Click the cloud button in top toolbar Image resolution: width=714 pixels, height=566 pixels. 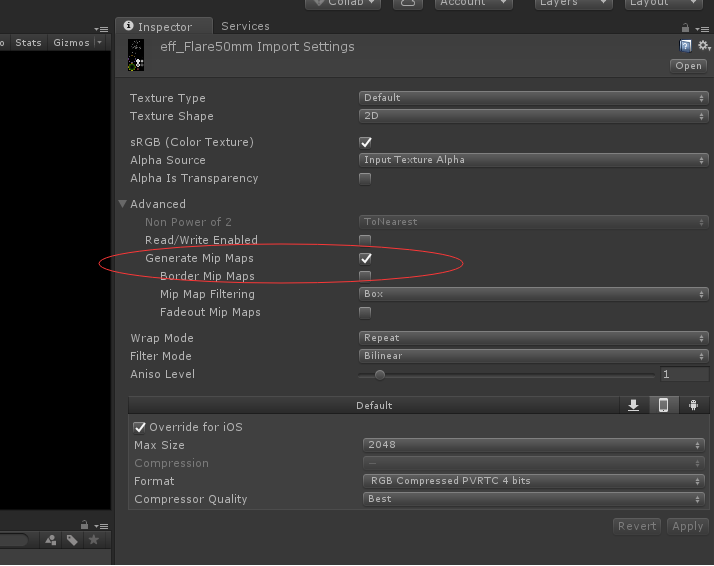tap(408, 4)
